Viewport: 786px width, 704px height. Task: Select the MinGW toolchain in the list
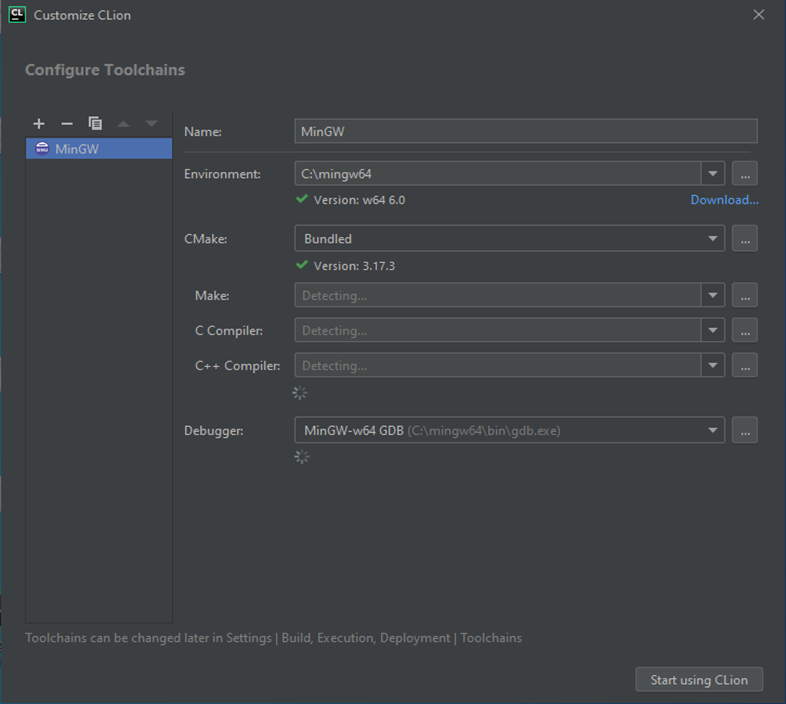tap(99, 148)
